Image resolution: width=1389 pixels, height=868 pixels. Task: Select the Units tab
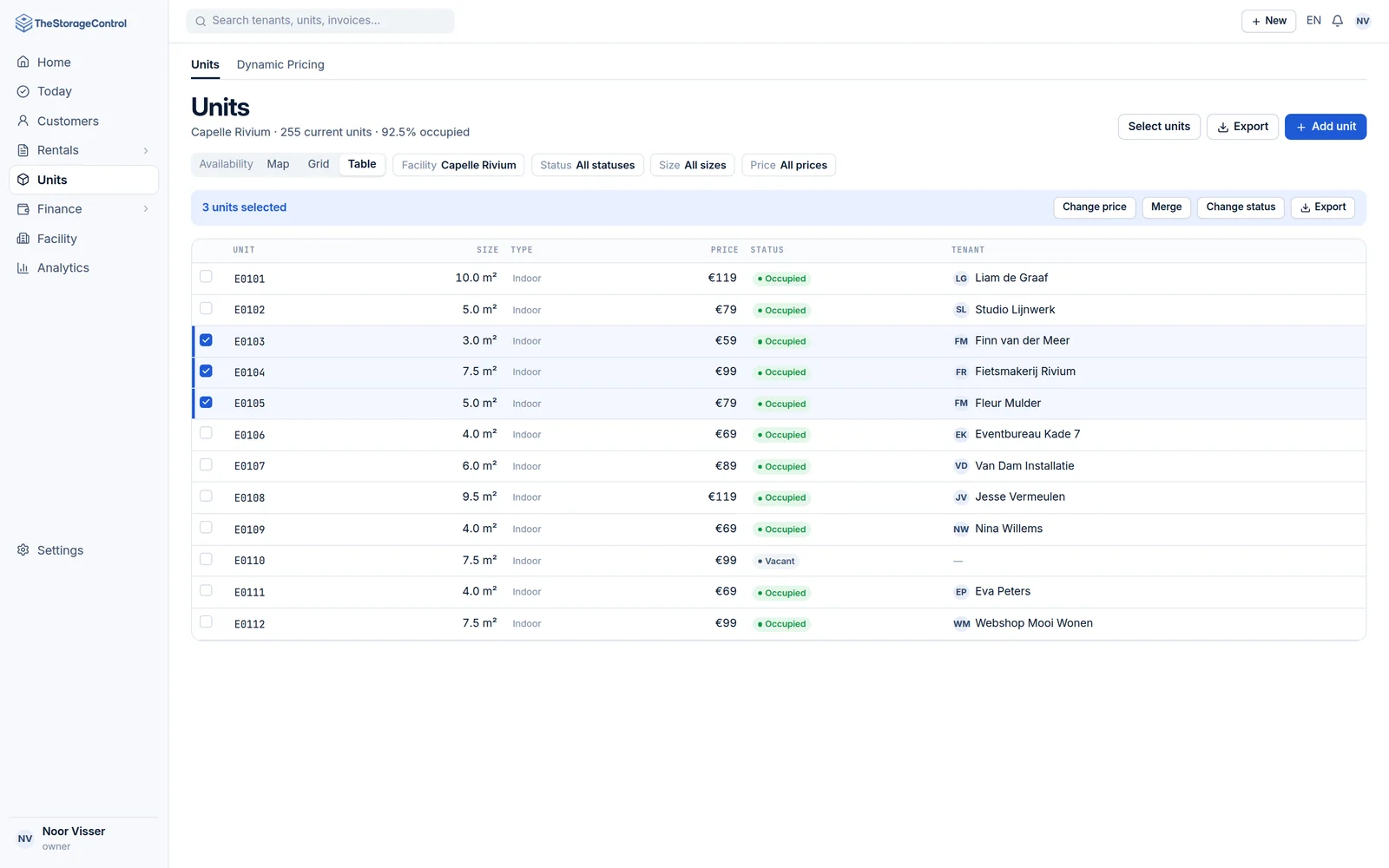pos(205,64)
